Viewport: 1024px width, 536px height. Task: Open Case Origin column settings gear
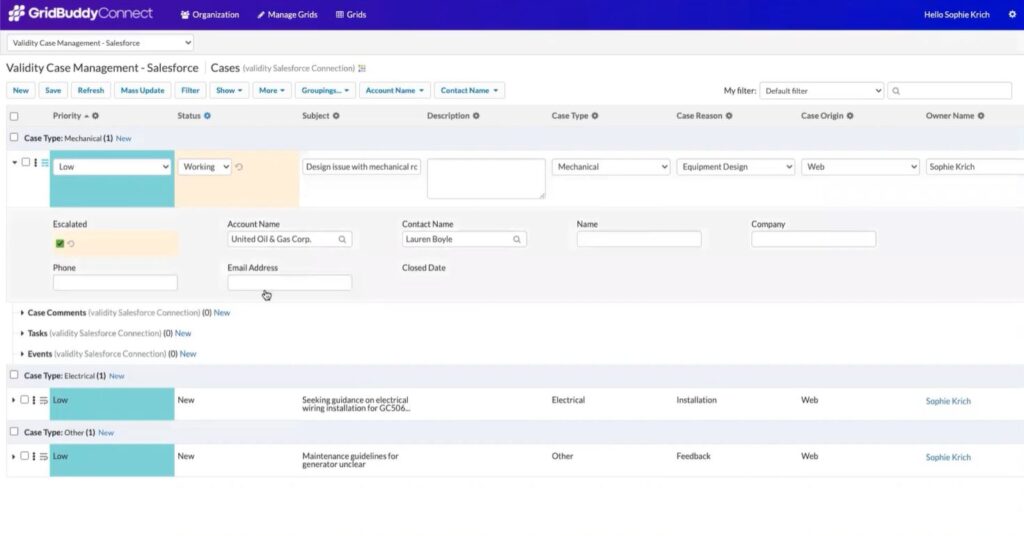pos(850,116)
